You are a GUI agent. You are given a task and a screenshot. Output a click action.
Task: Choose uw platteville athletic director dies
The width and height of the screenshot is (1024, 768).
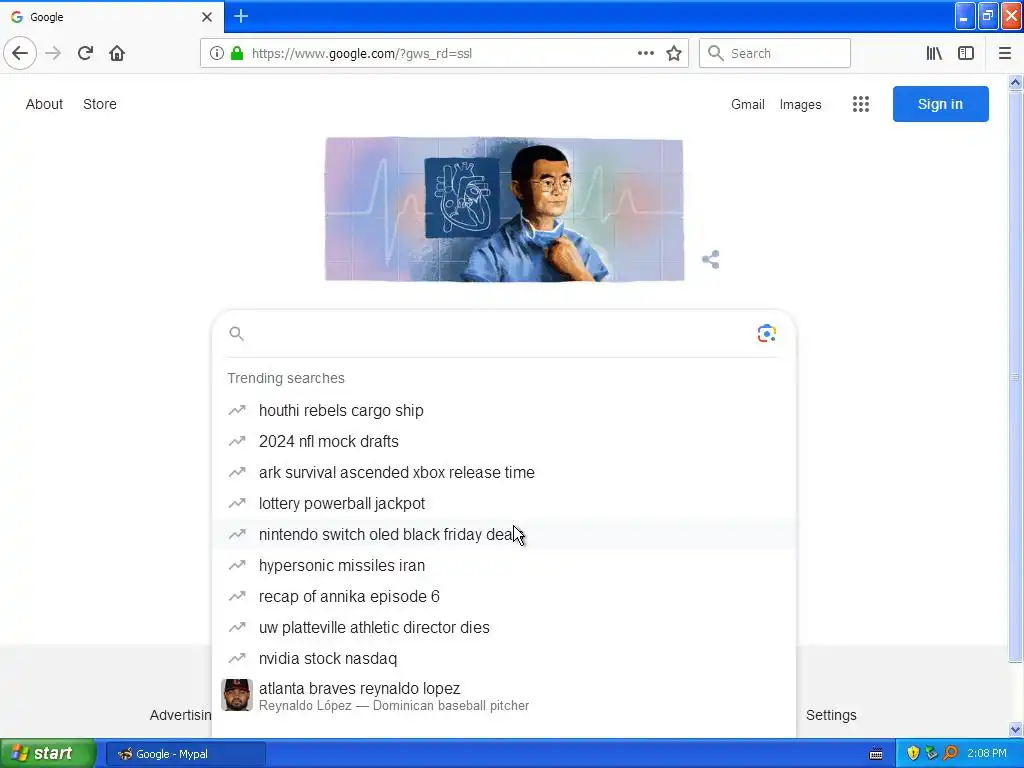(x=504, y=627)
